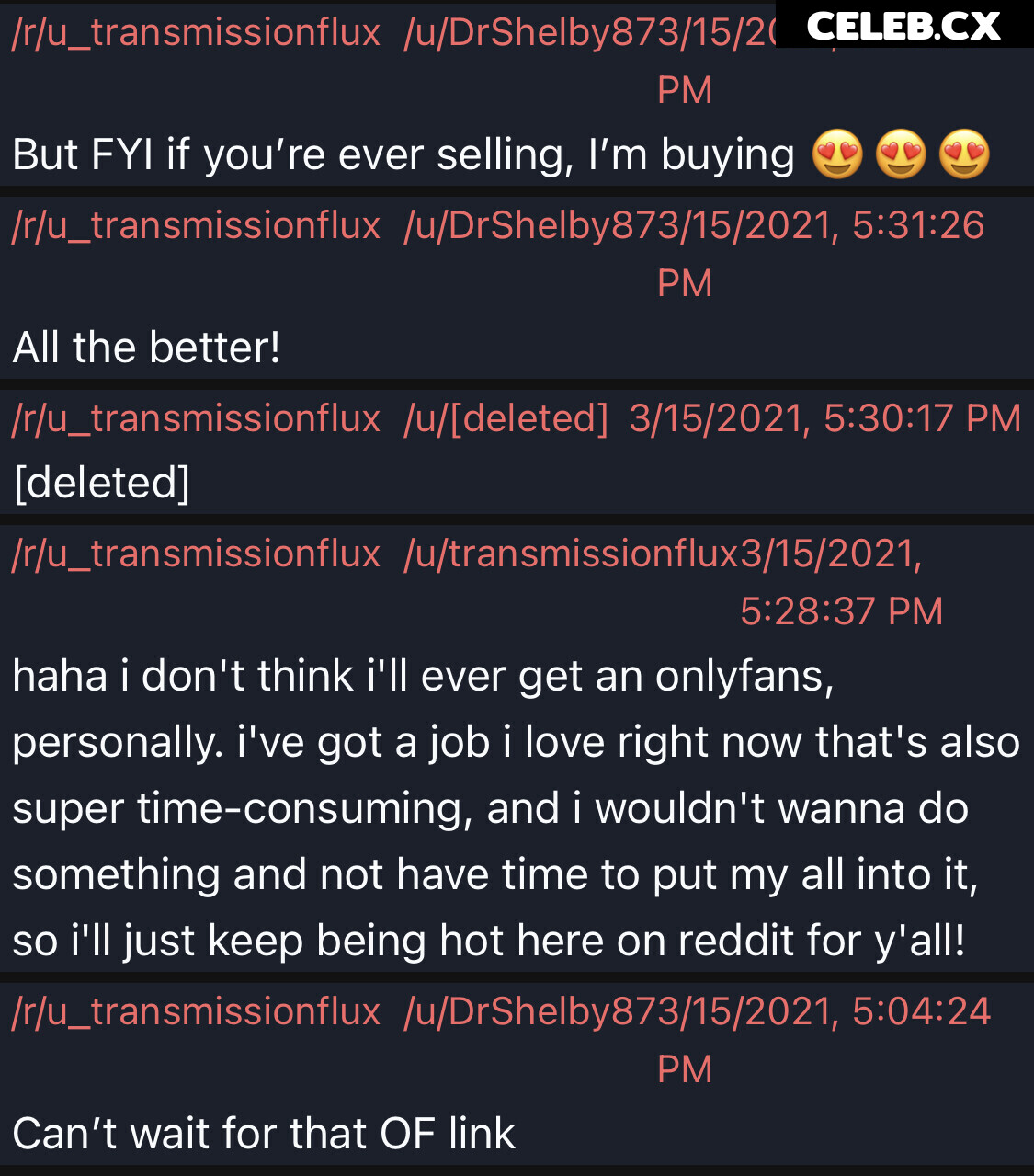
Task: Open subreddit link above the "[deleted]" comment
Action: click(x=196, y=418)
